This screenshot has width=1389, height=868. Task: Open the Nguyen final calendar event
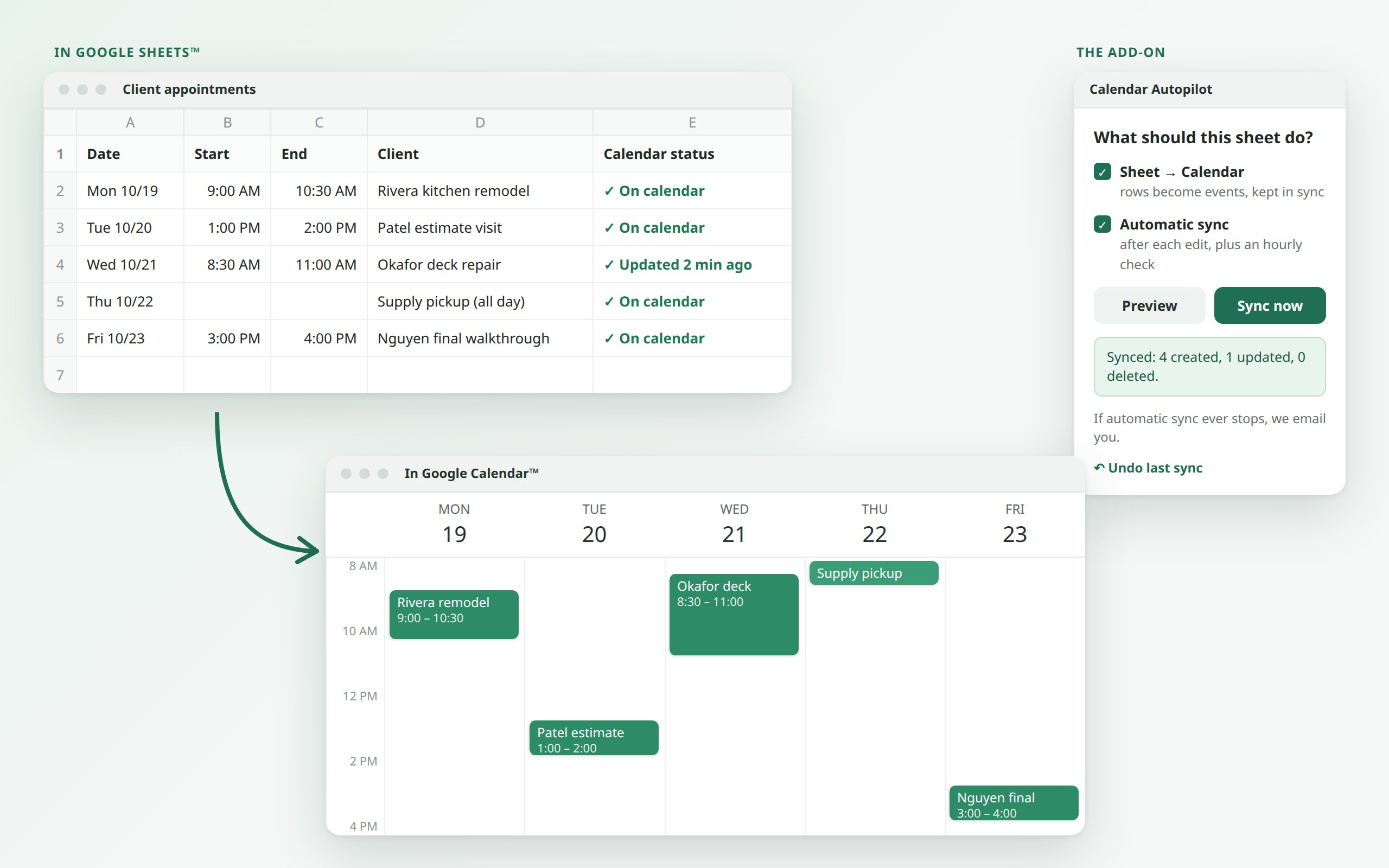[1014, 802]
